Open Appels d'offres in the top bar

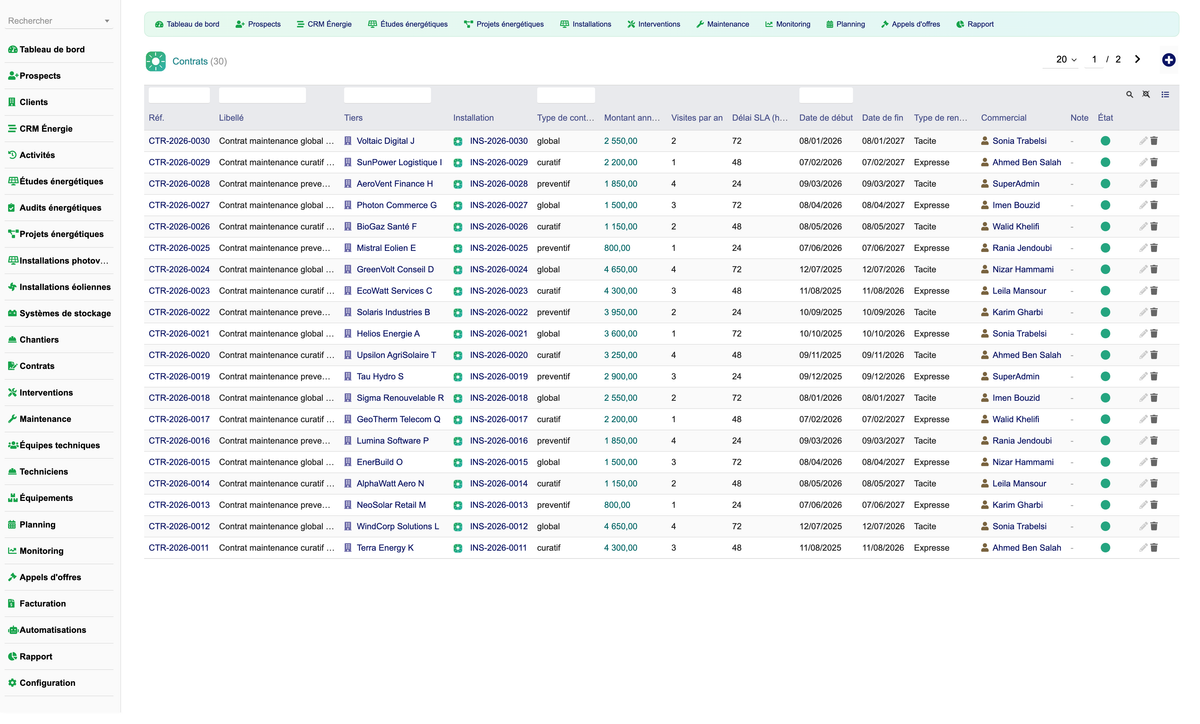coord(911,24)
